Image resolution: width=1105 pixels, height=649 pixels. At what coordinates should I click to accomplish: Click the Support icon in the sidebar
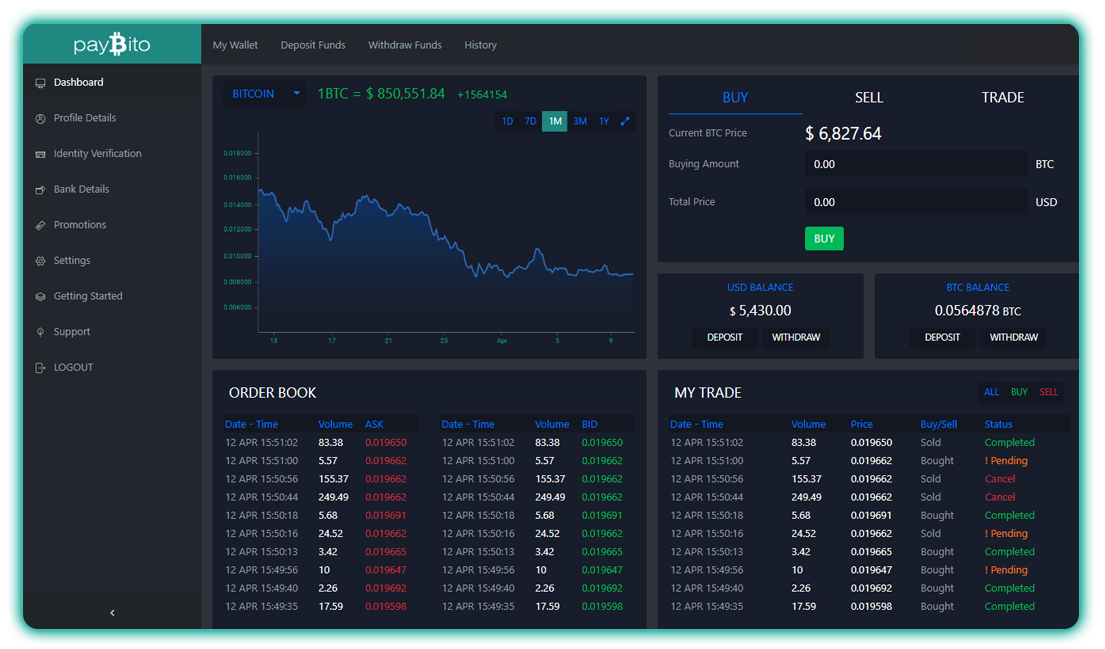tap(40, 331)
